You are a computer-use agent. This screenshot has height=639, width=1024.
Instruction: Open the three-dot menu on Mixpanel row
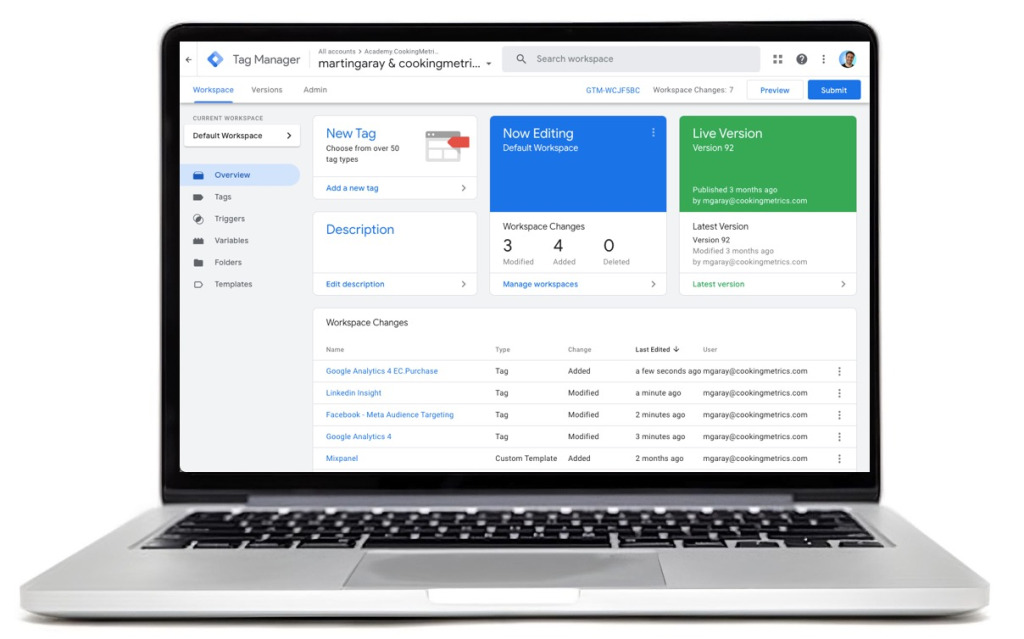[839, 458]
